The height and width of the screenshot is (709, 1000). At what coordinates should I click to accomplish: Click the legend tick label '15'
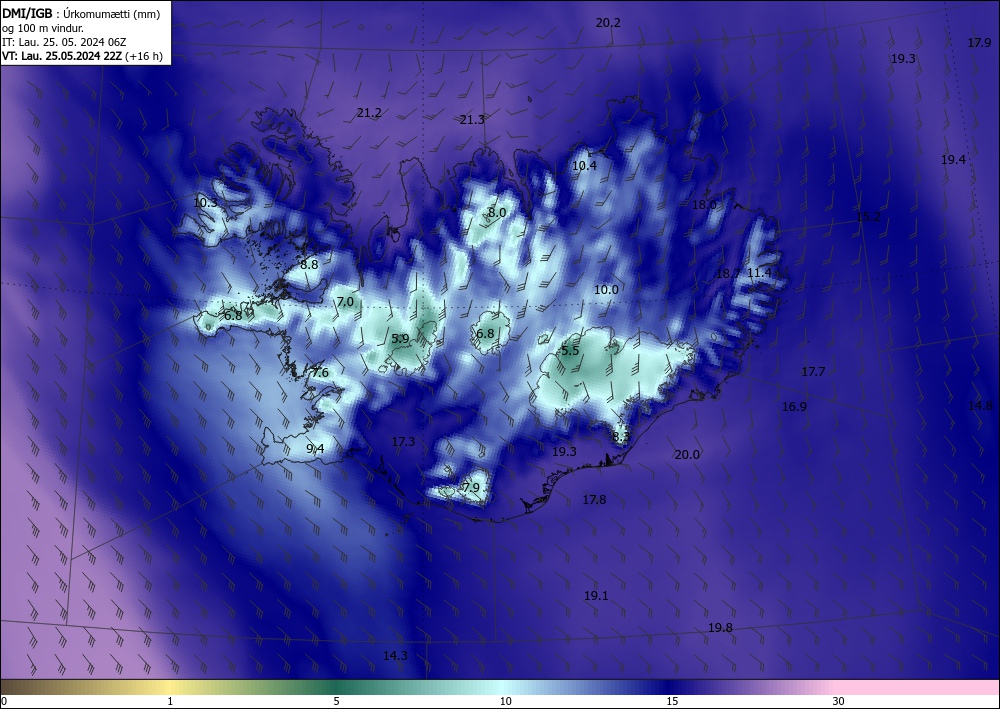pyautogui.click(x=672, y=702)
